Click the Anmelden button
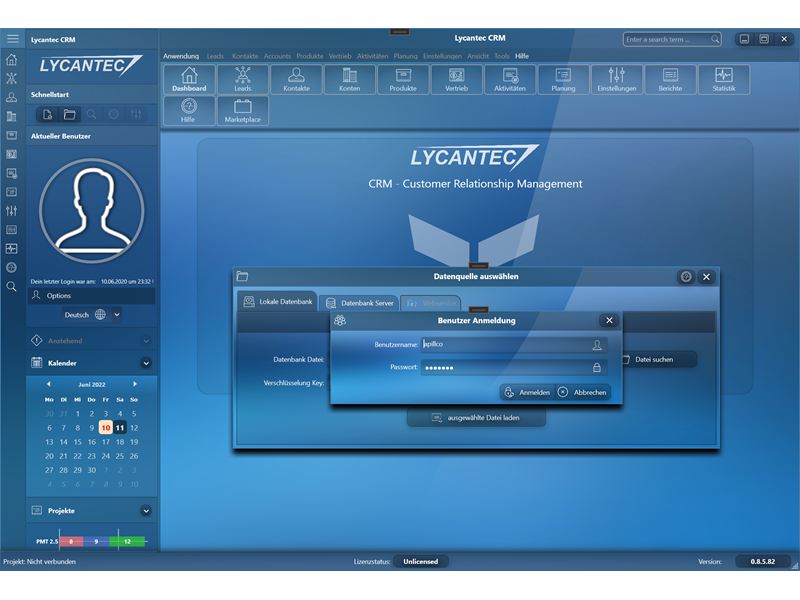 (x=527, y=392)
